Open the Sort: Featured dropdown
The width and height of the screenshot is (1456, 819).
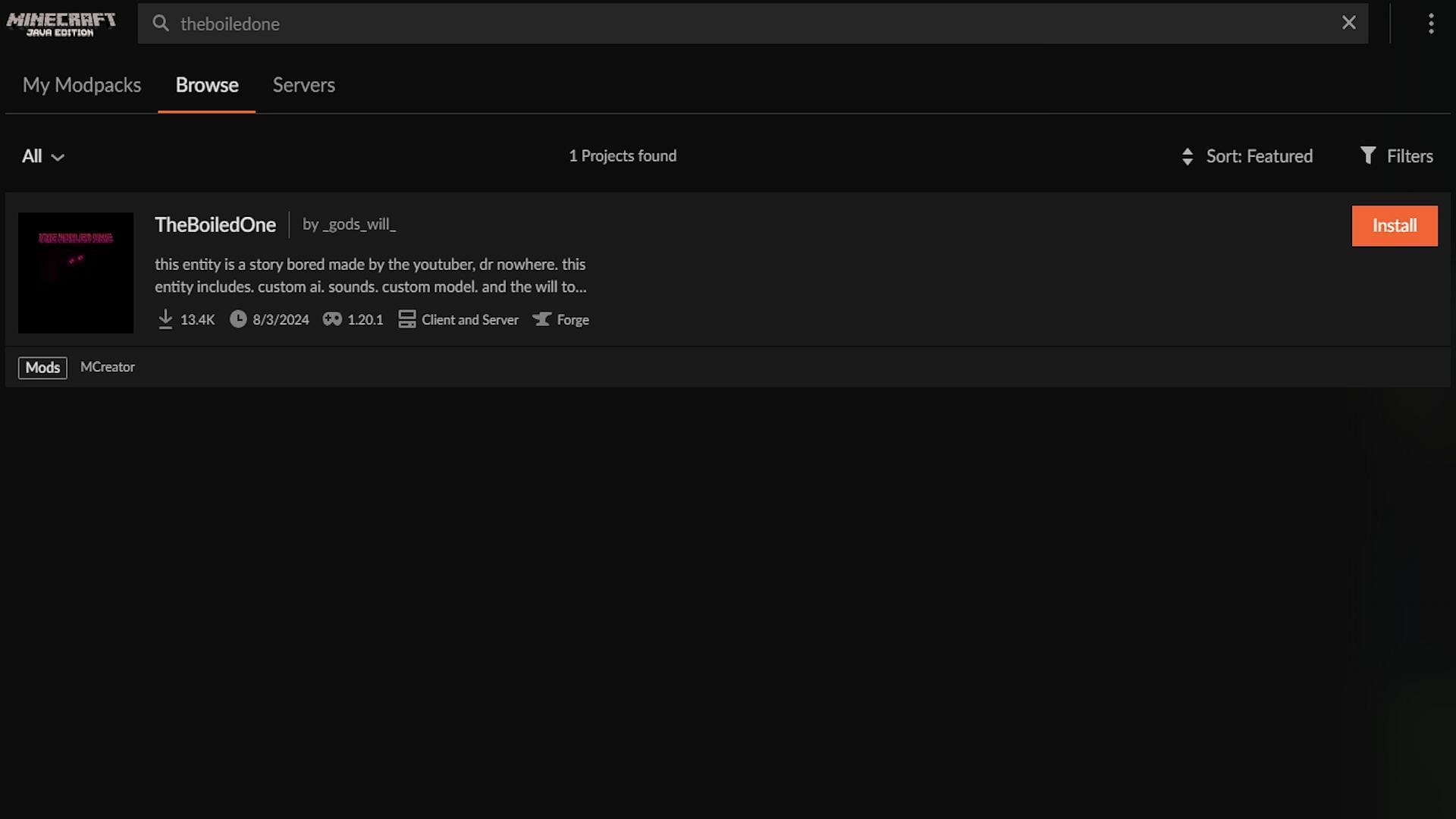pos(1259,156)
